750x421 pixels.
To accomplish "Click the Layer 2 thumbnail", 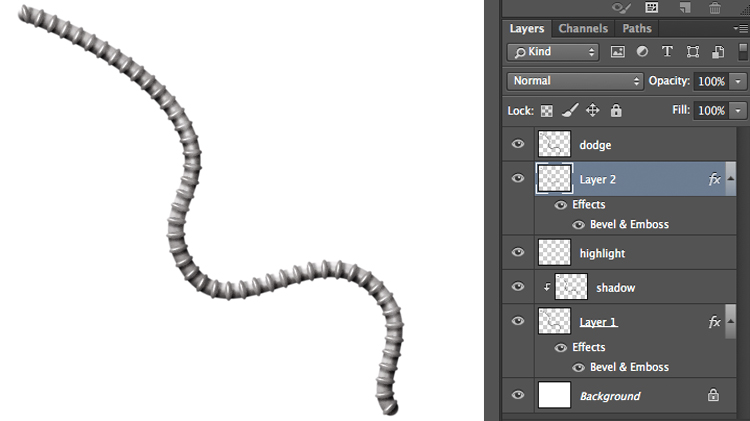I will [554, 178].
